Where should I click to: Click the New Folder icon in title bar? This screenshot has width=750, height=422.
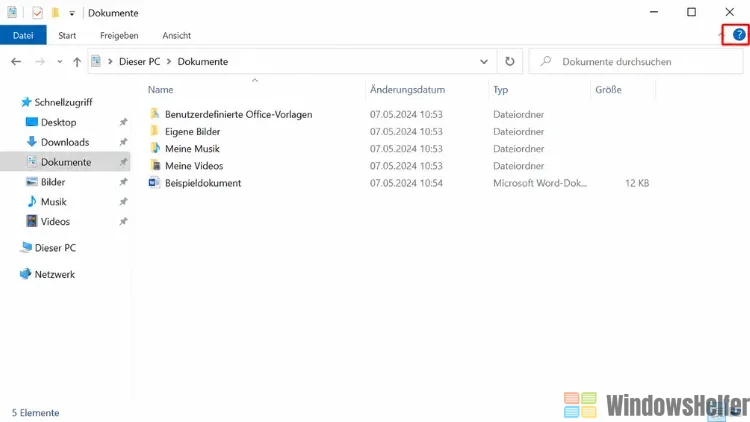(x=55, y=13)
